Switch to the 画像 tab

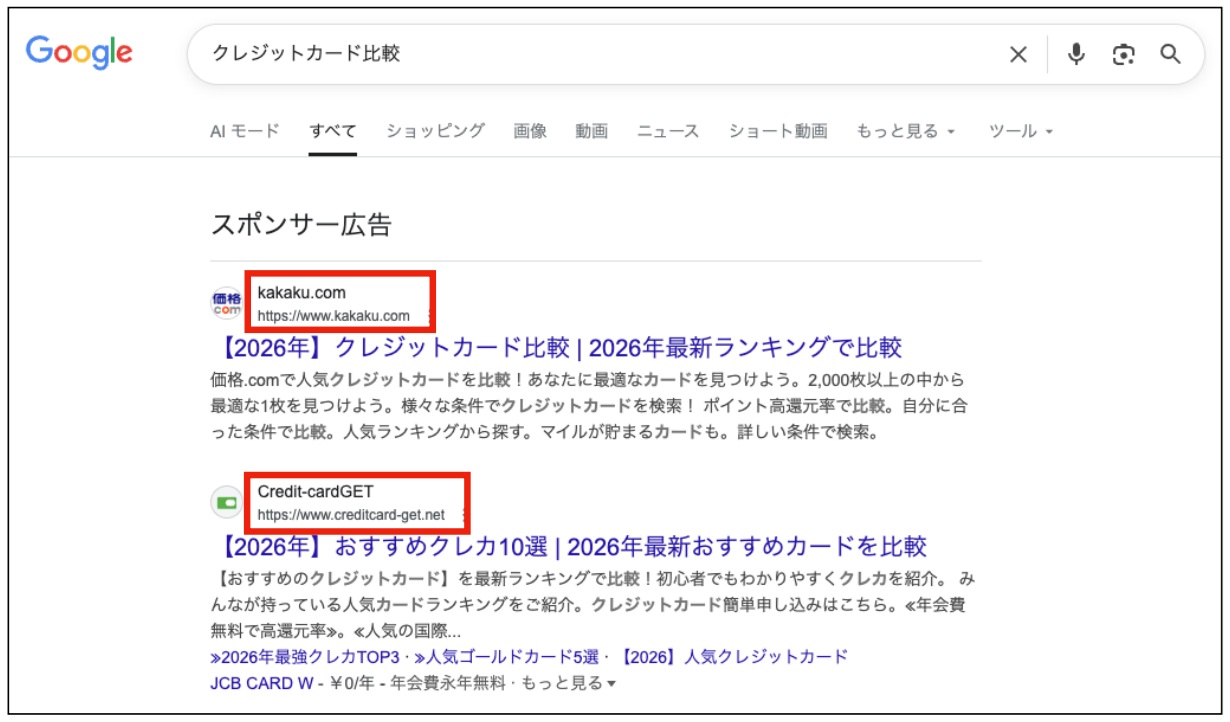[530, 131]
